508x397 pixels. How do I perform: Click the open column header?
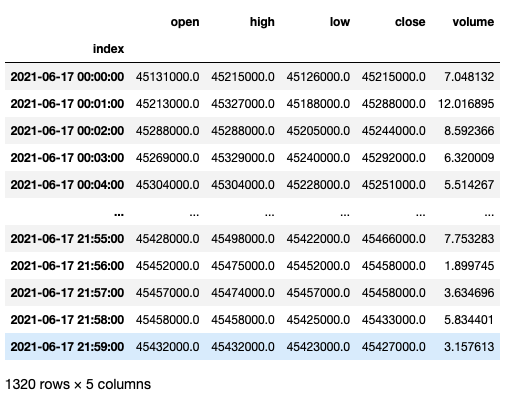[185, 22]
